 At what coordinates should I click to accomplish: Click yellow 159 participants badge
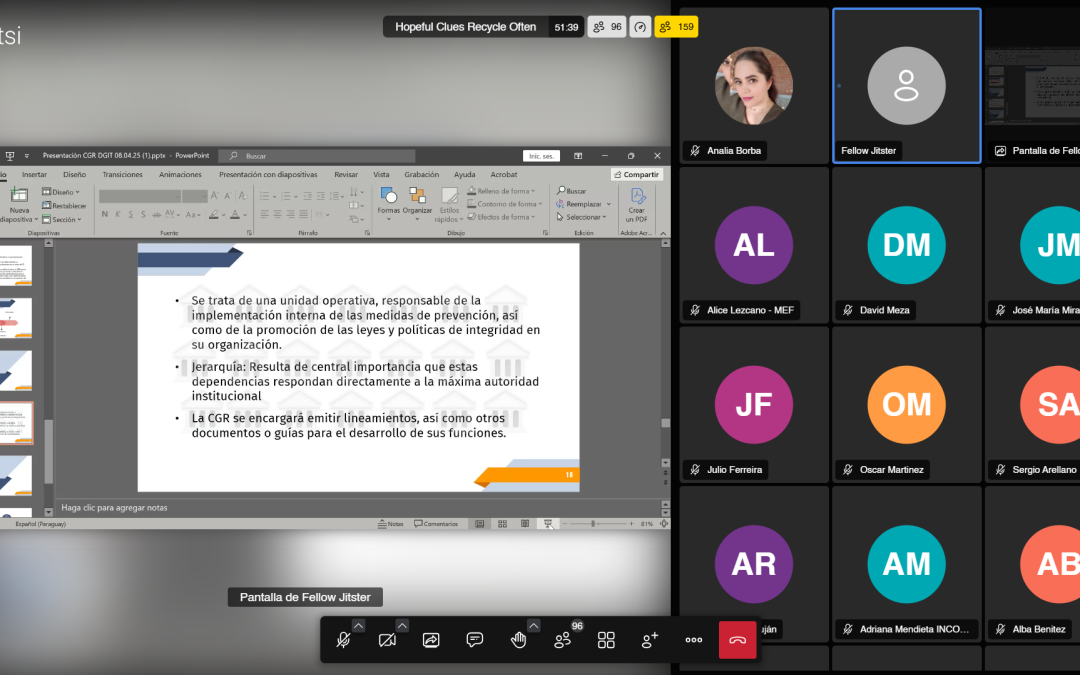pos(676,27)
